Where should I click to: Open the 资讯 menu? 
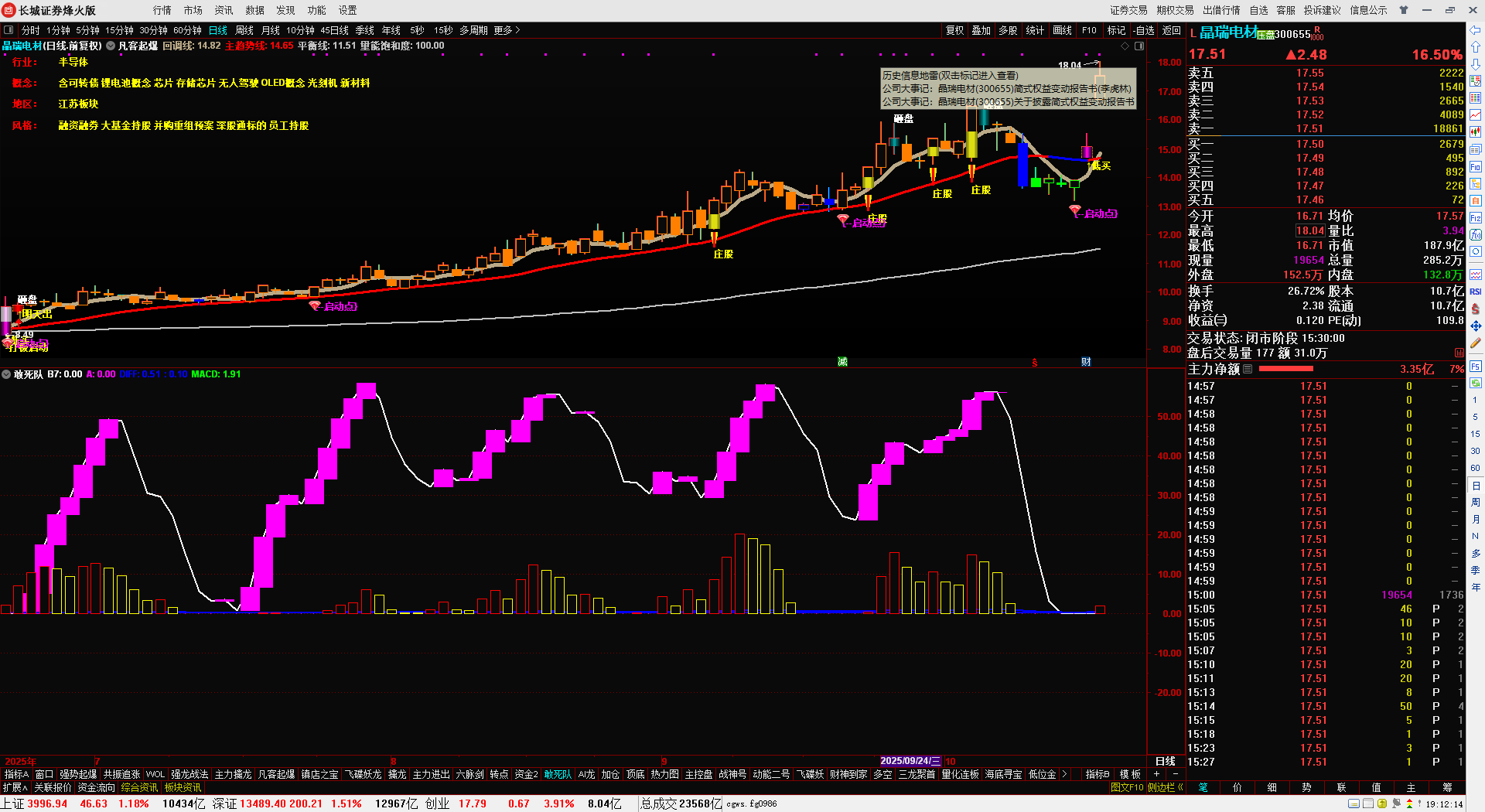(x=224, y=10)
